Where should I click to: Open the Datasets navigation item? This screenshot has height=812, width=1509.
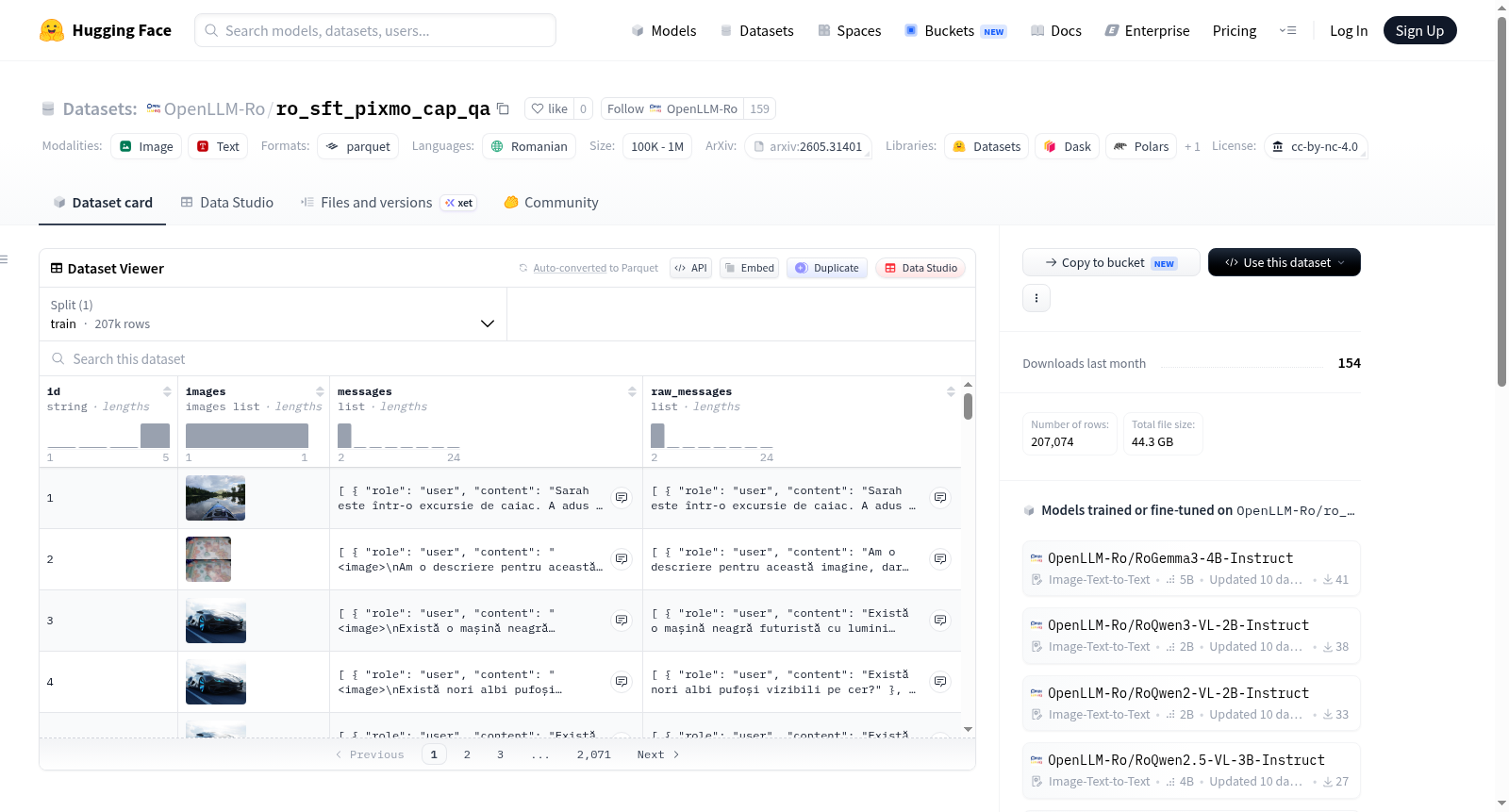tap(756, 30)
